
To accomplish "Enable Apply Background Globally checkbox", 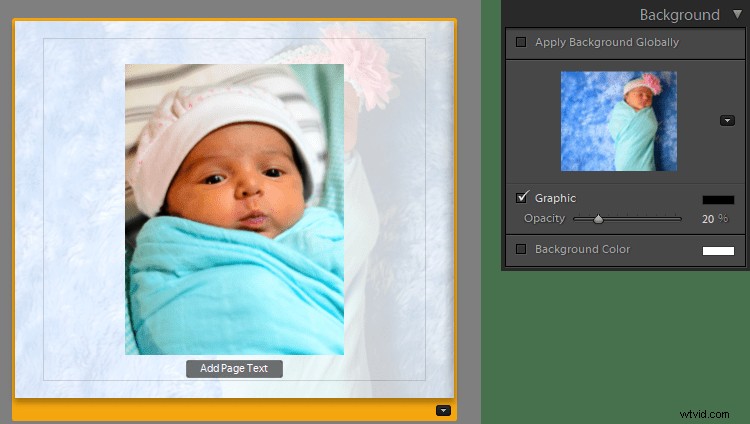I will point(521,42).
